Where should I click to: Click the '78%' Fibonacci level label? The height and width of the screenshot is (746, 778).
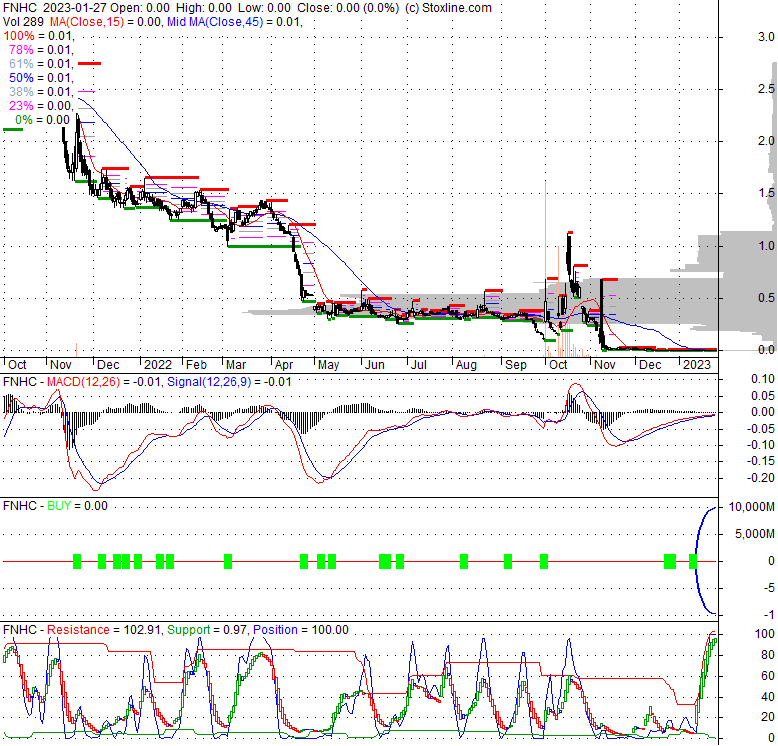21,50
